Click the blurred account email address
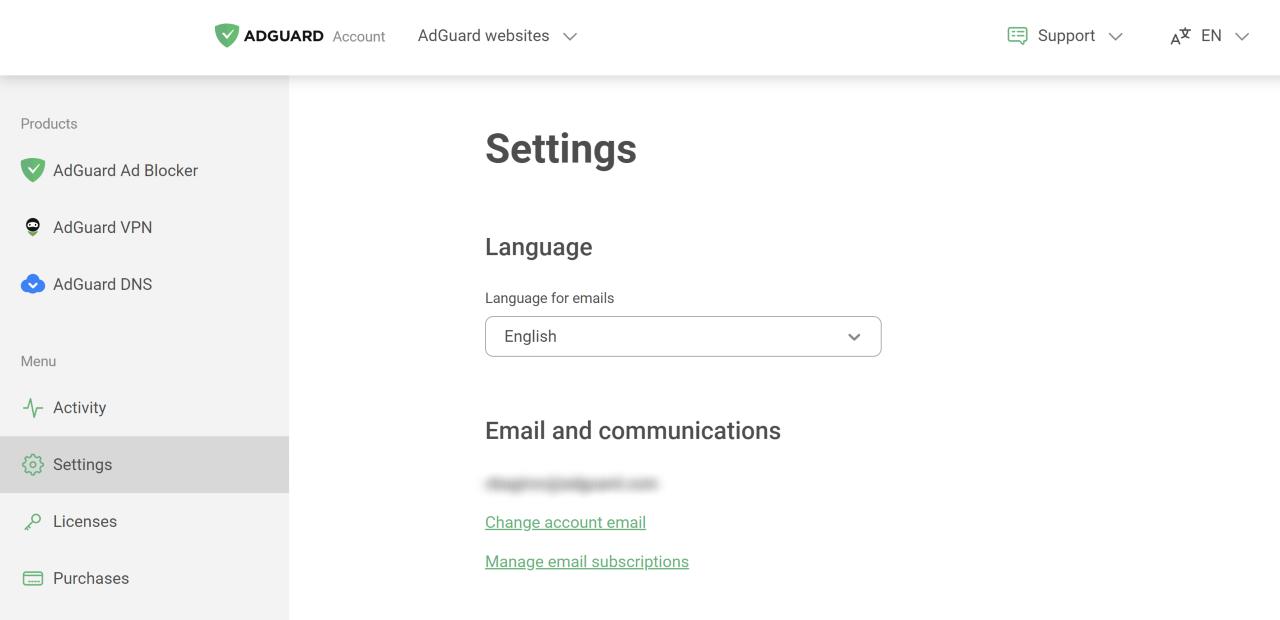Image resolution: width=1280 pixels, height=620 pixels. pyautogui.click(x=572, y=484)
